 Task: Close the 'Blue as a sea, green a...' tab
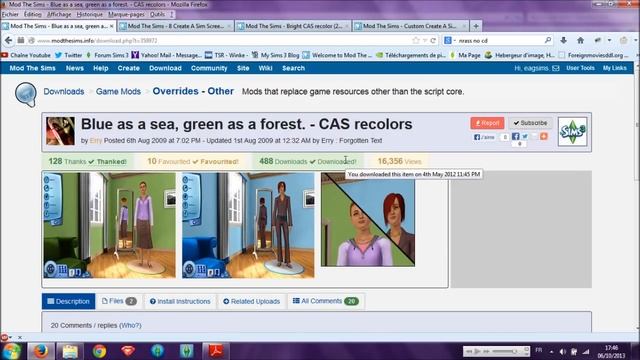[x=111, y=26]
